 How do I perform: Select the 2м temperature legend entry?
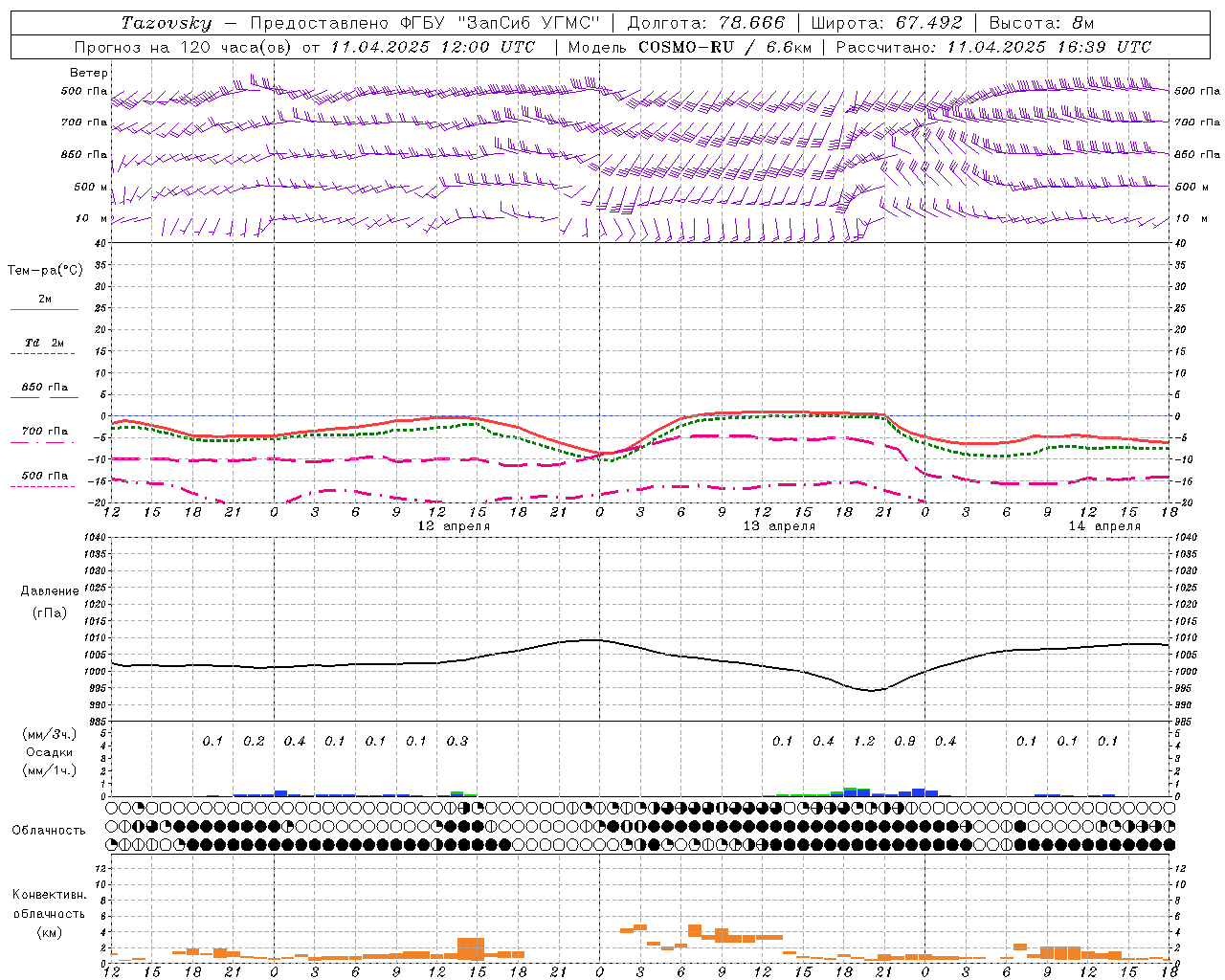tap(45, 299)
